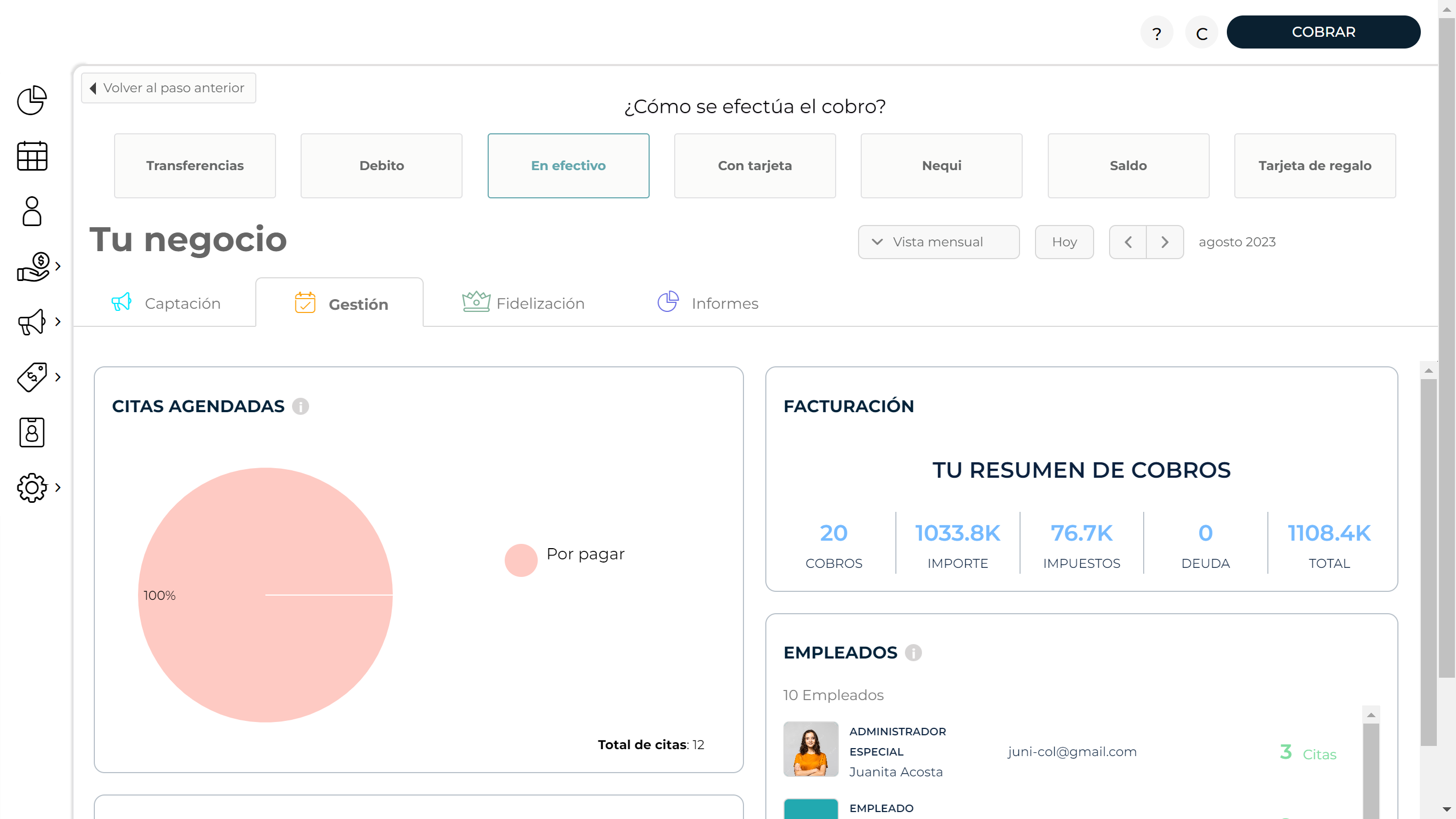Open the settings gear sidebar icon
This screenshot has height=819, width=1456.
pyautogui.click(x=31, y=487)
